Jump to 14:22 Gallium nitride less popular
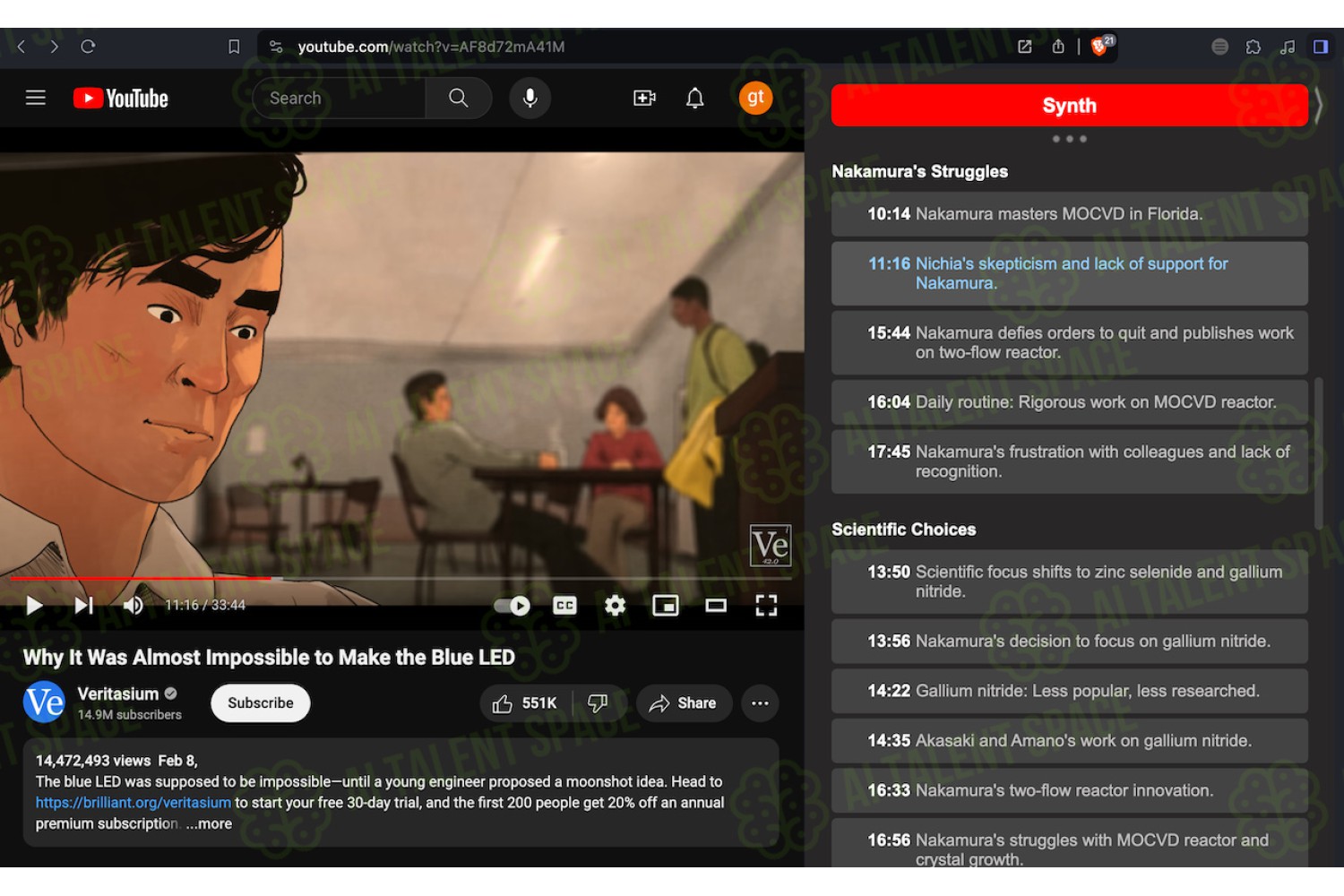This screenshot has width=1344, height=896. (x=1070, y=691)
